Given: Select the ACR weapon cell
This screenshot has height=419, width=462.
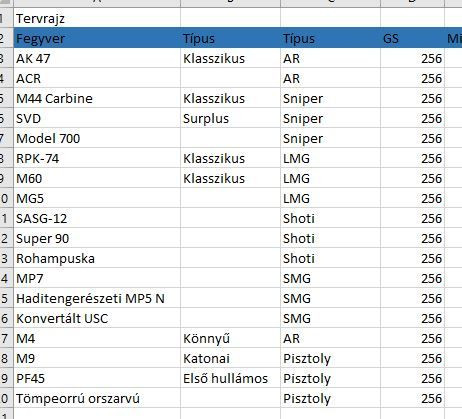Looking at the screenshot, I should (x=97, y=78).
